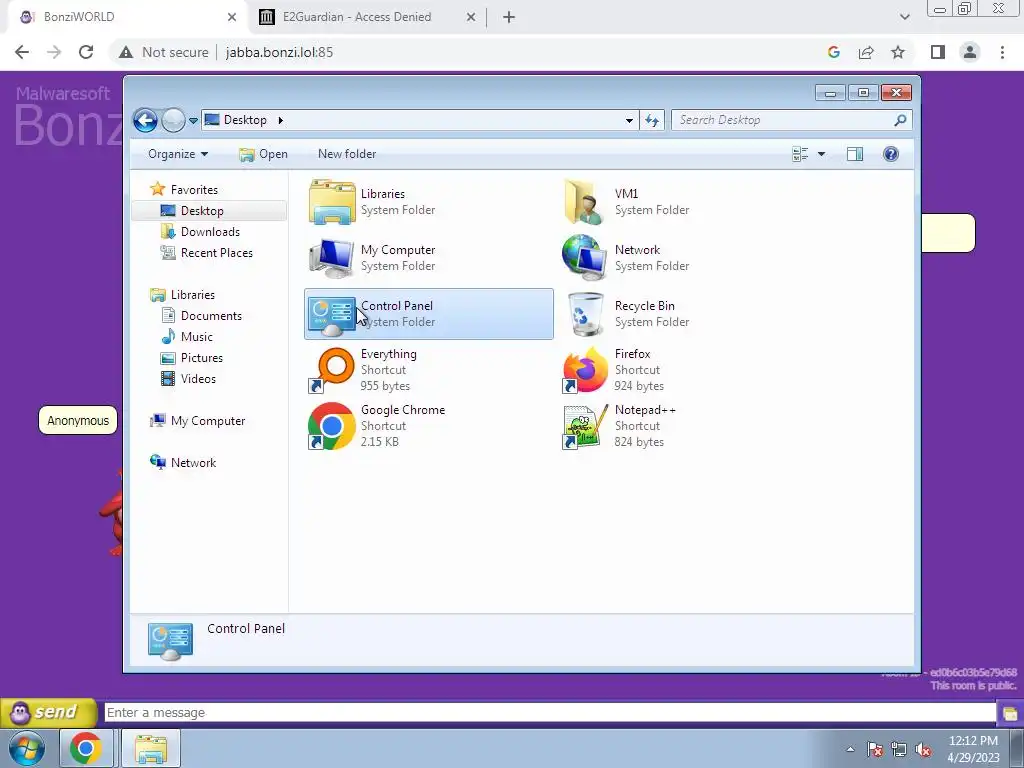Share this page via share icon
Image resolution: width=1024 pixels, height=768 pixels.
pyautogui.click(x=866, y=52)
